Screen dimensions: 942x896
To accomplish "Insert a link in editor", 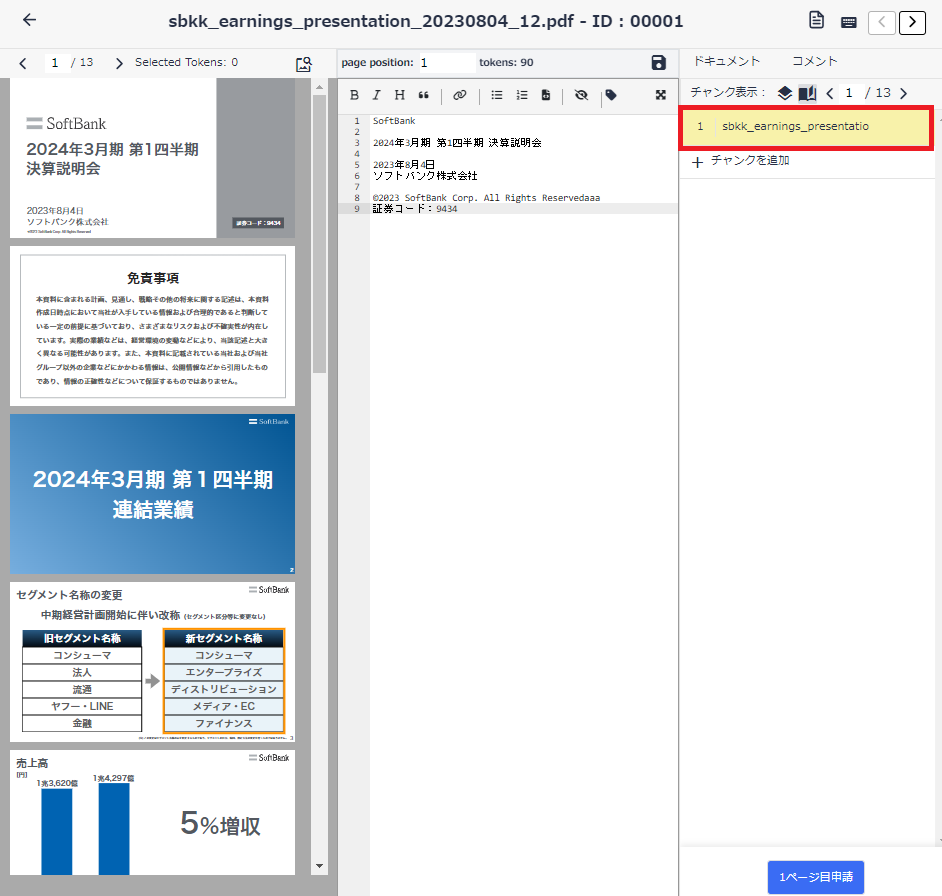I will pos(460,95).
